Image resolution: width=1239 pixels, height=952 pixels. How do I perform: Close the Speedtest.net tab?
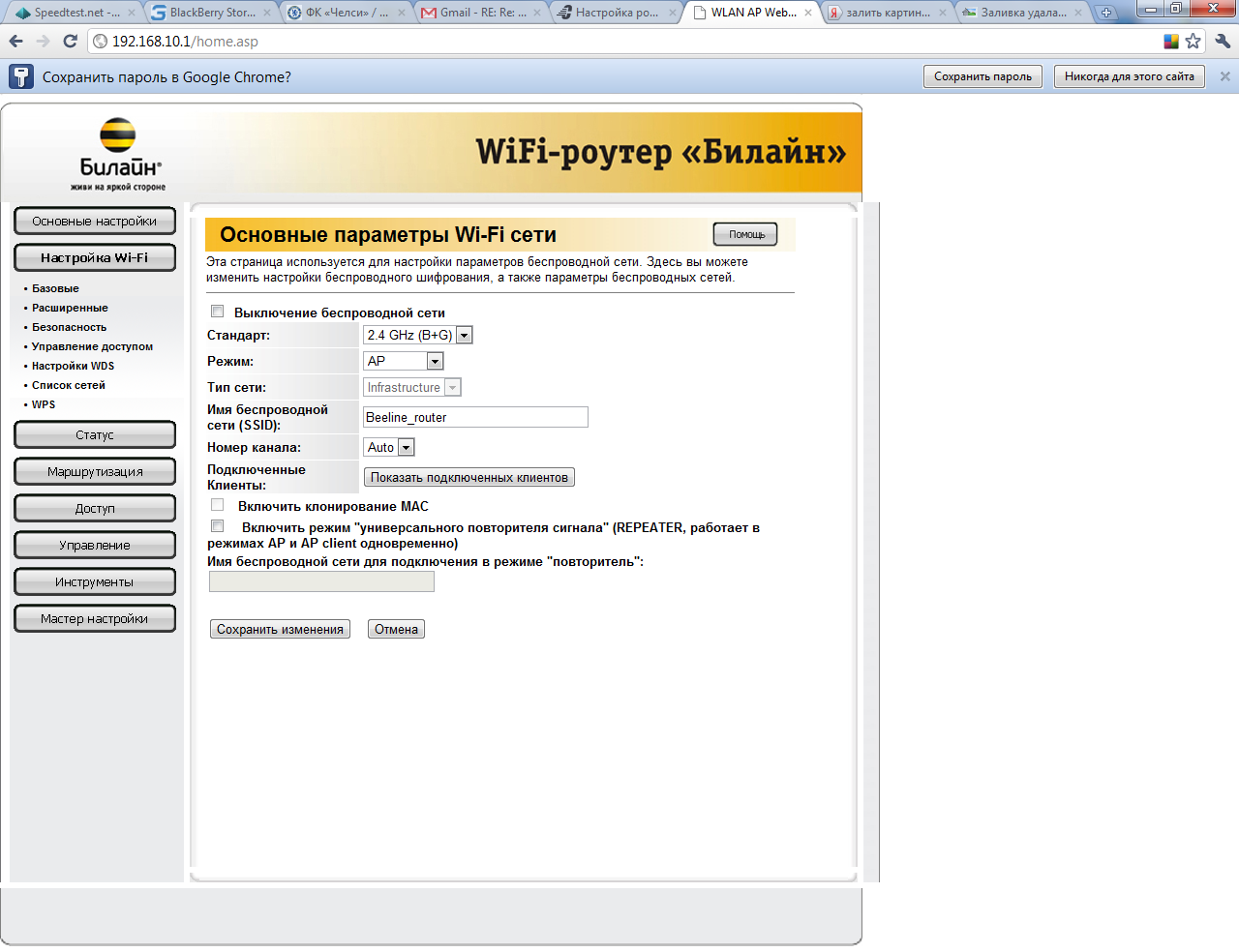pos(133,13)
